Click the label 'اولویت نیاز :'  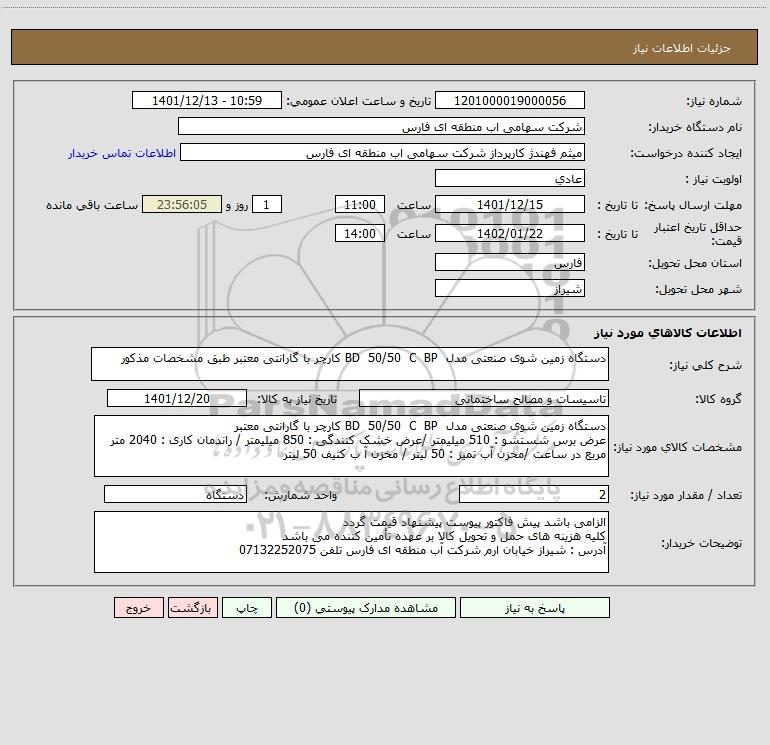point(714,180)
